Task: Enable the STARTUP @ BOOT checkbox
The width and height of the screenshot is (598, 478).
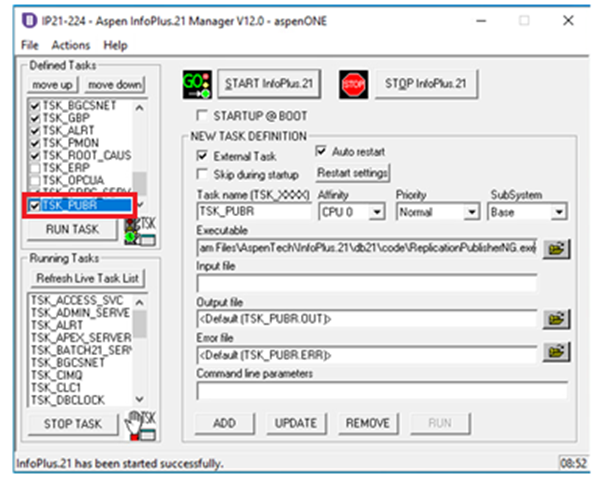Action: [202, 115]
